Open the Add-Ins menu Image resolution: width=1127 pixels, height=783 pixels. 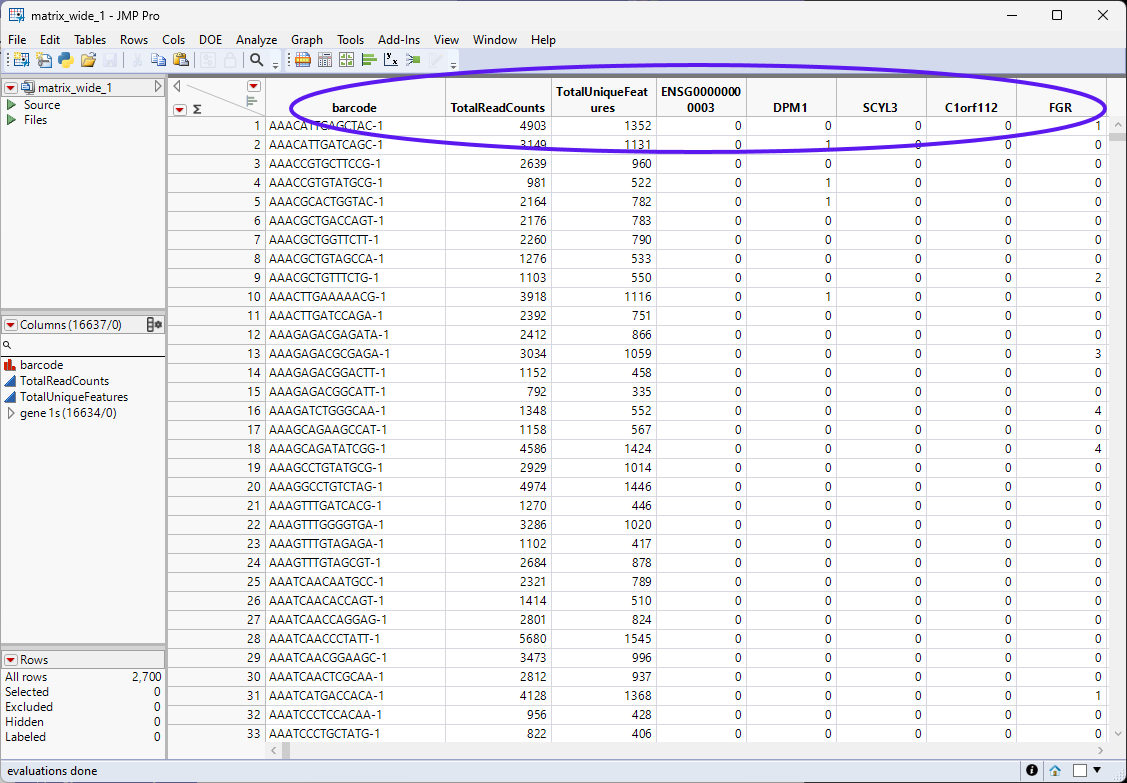398,40
